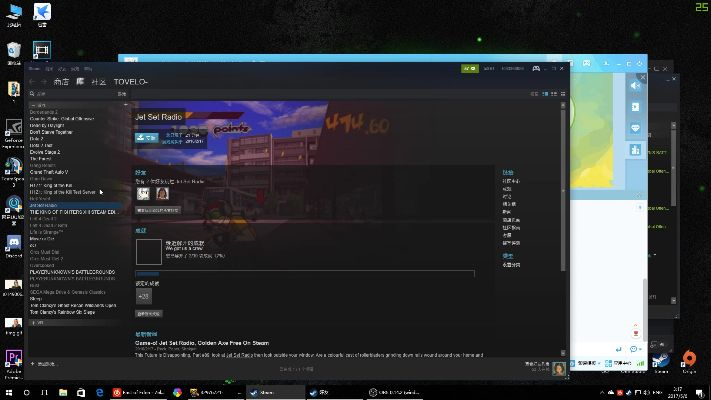Collapse the games category header
Screen dimensions: 711x400
[78, 105]
